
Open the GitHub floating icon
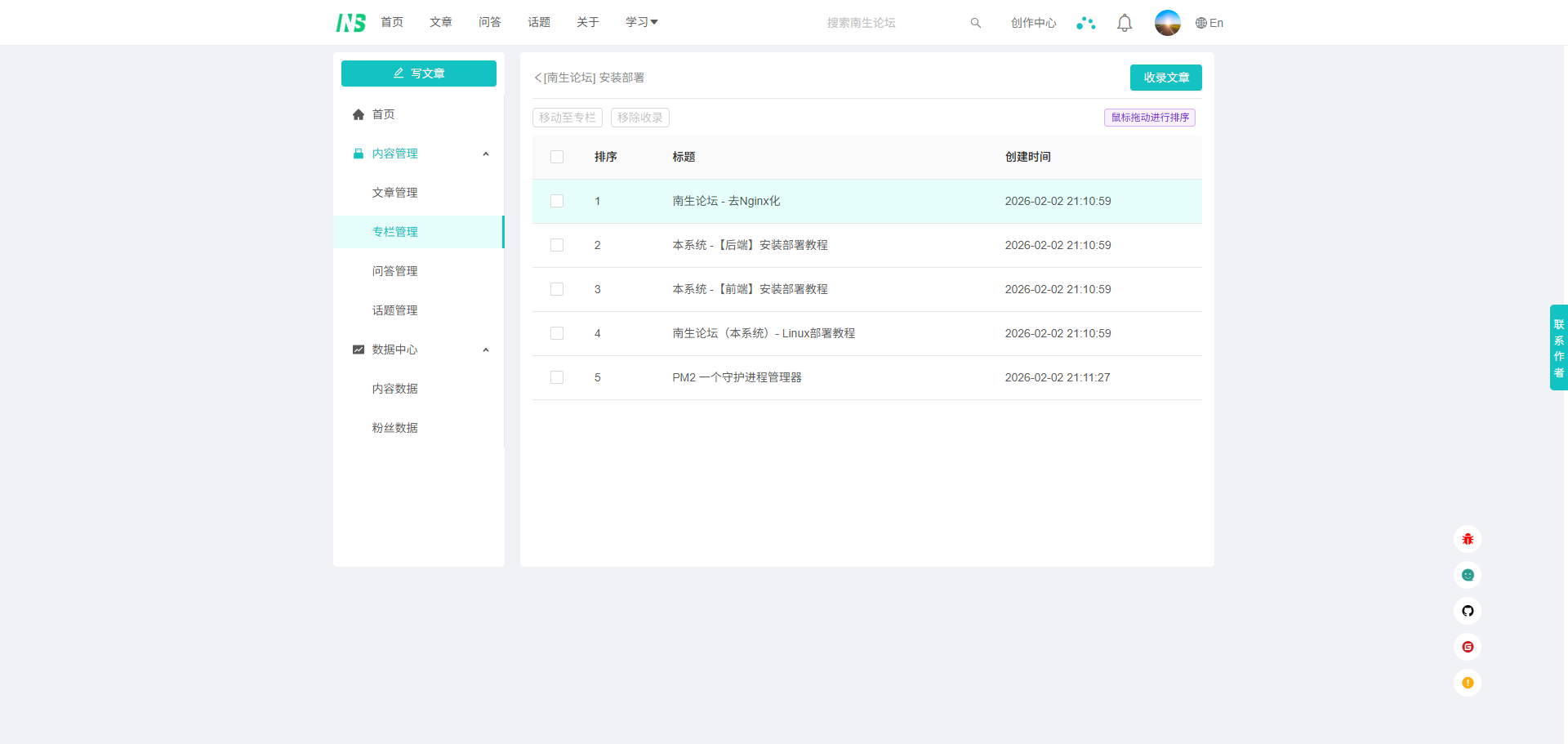pyautogui.click(x=1468, y=611)
